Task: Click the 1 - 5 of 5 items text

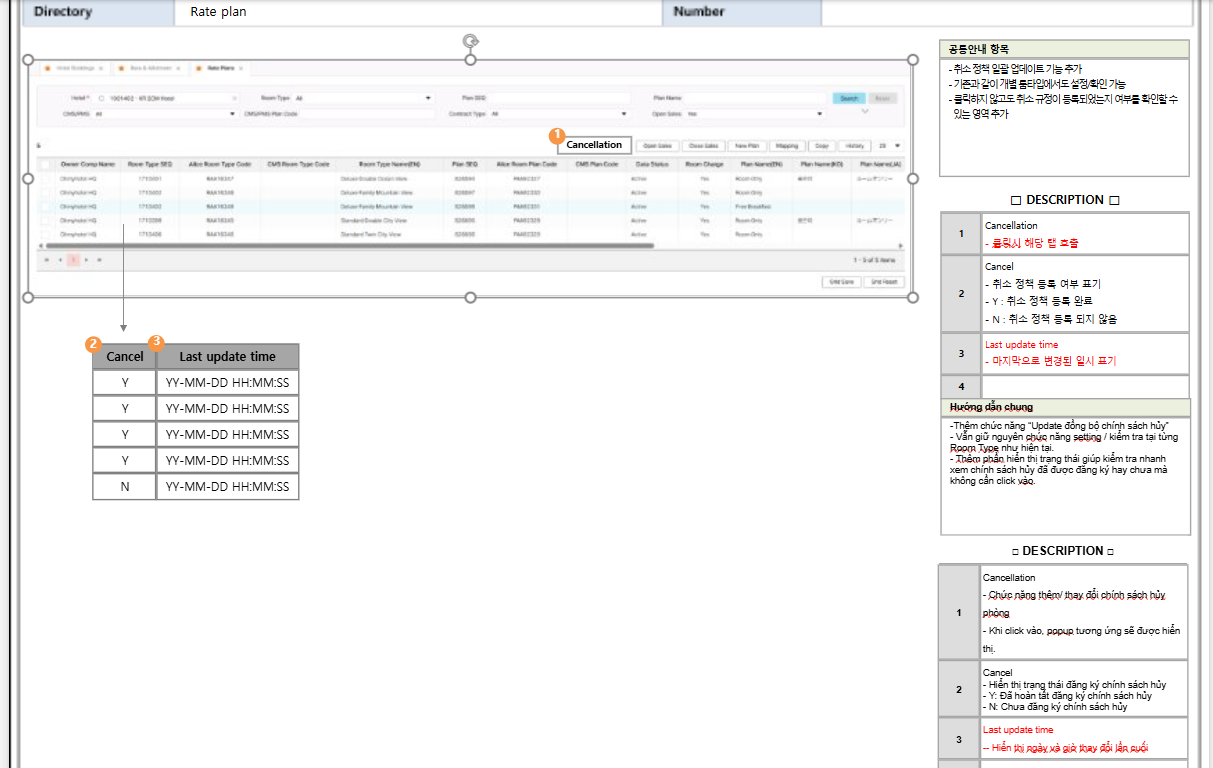Action: (x=876, y=260)
